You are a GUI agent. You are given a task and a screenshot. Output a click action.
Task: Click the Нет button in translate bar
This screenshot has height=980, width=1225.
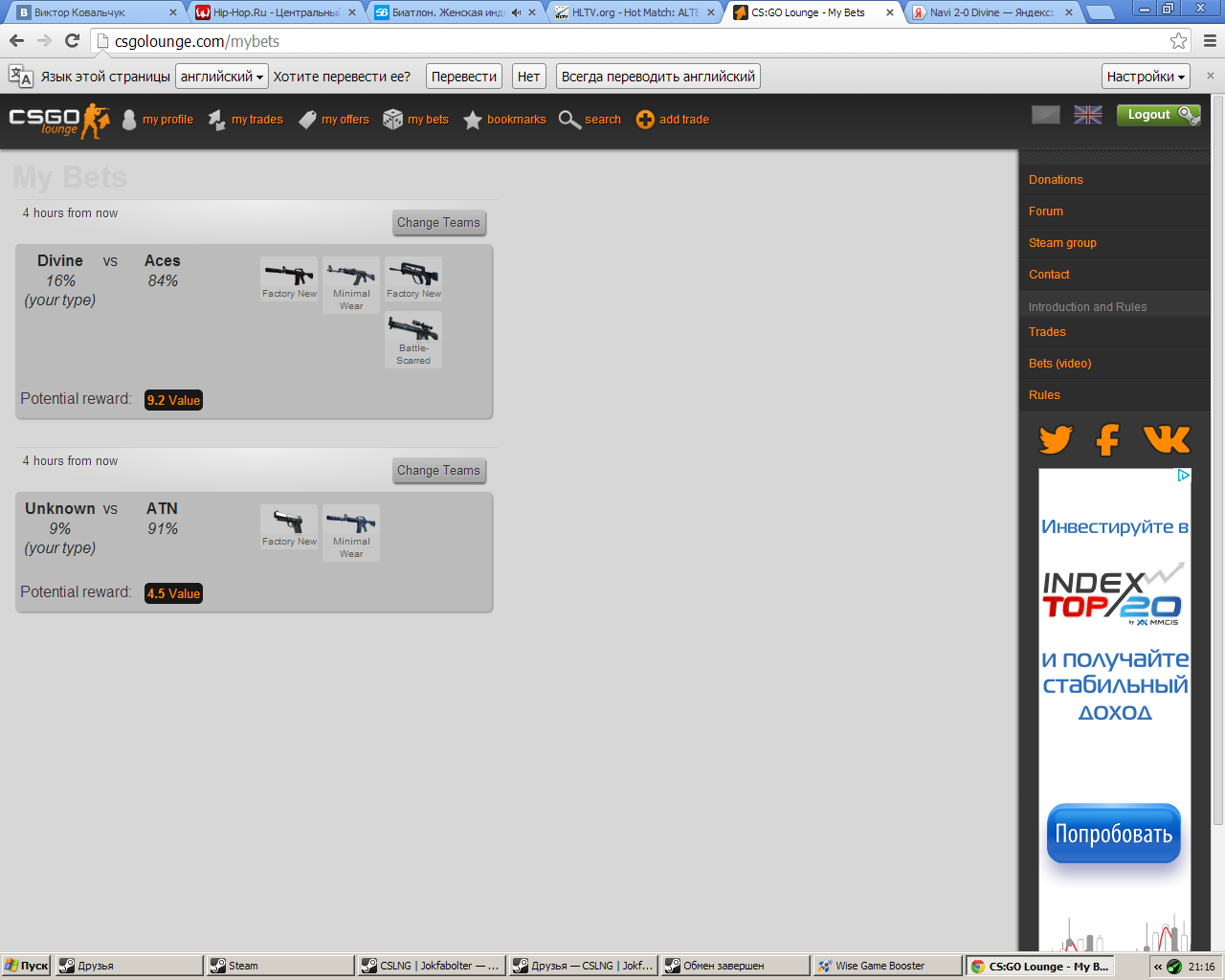tap(528, 77)
